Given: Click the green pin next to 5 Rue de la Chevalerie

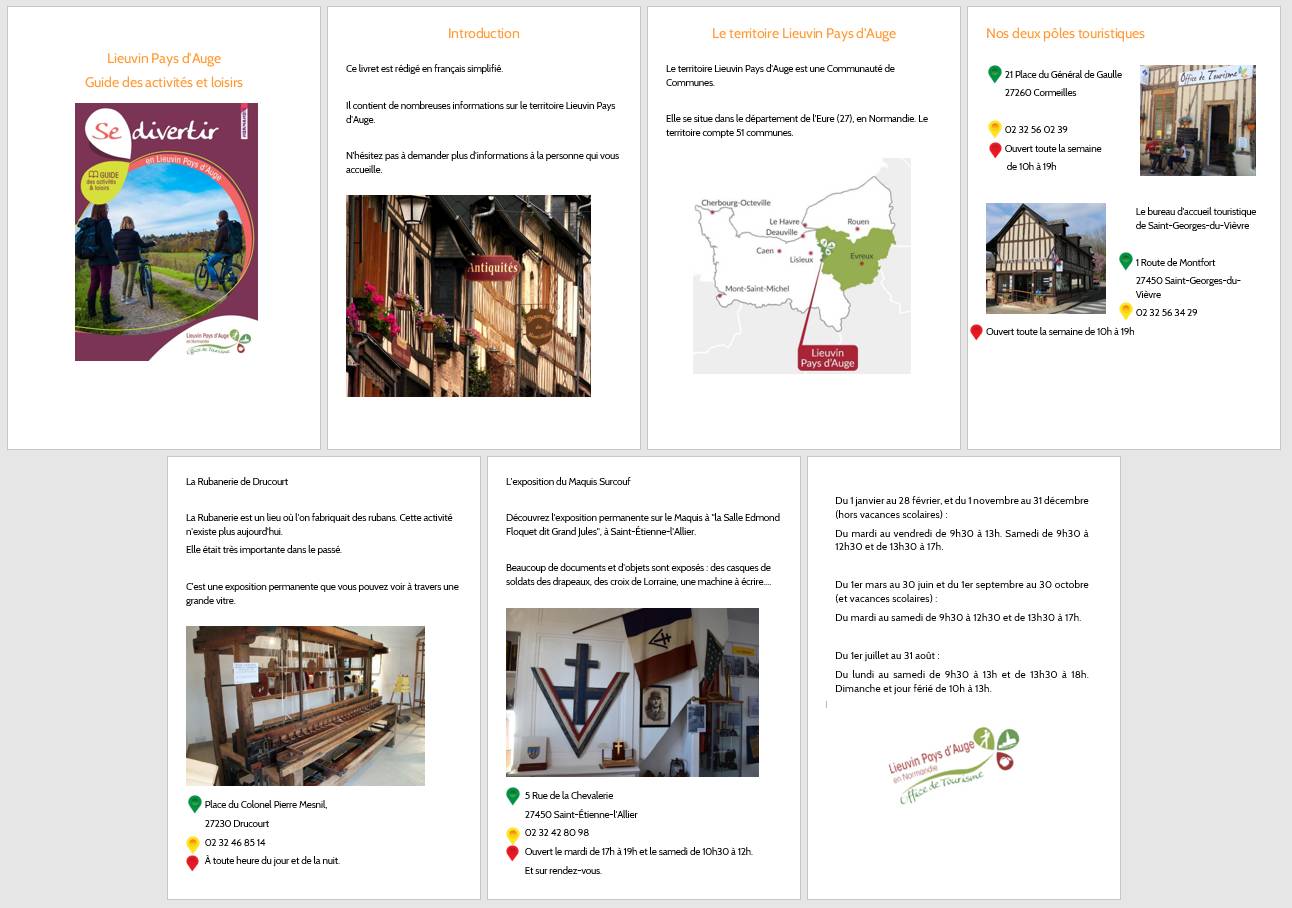Looking at the screenshot, I should 513,796.
